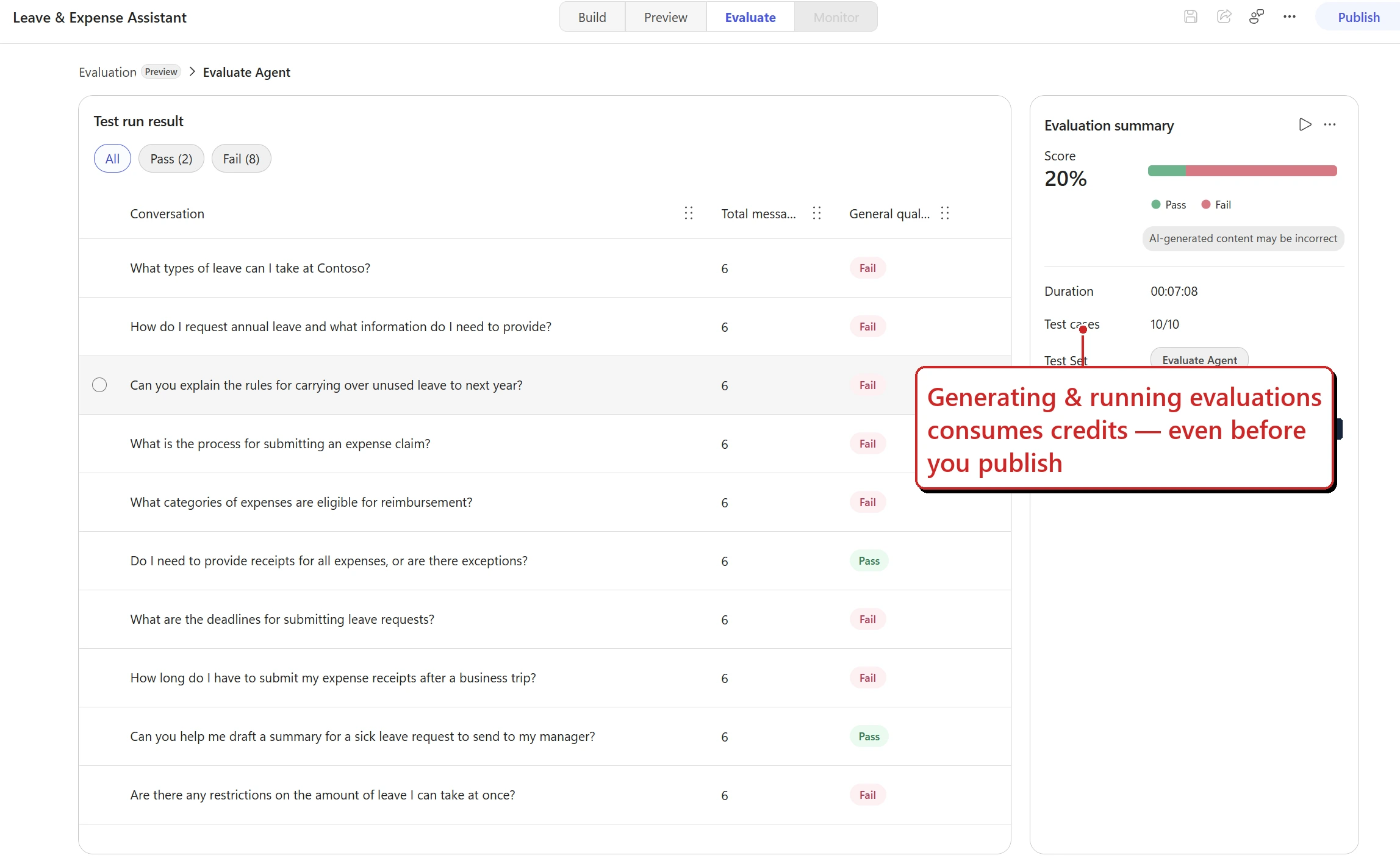
Task: Click Pass badge for sick leave summary row
Action: (869, 736)
